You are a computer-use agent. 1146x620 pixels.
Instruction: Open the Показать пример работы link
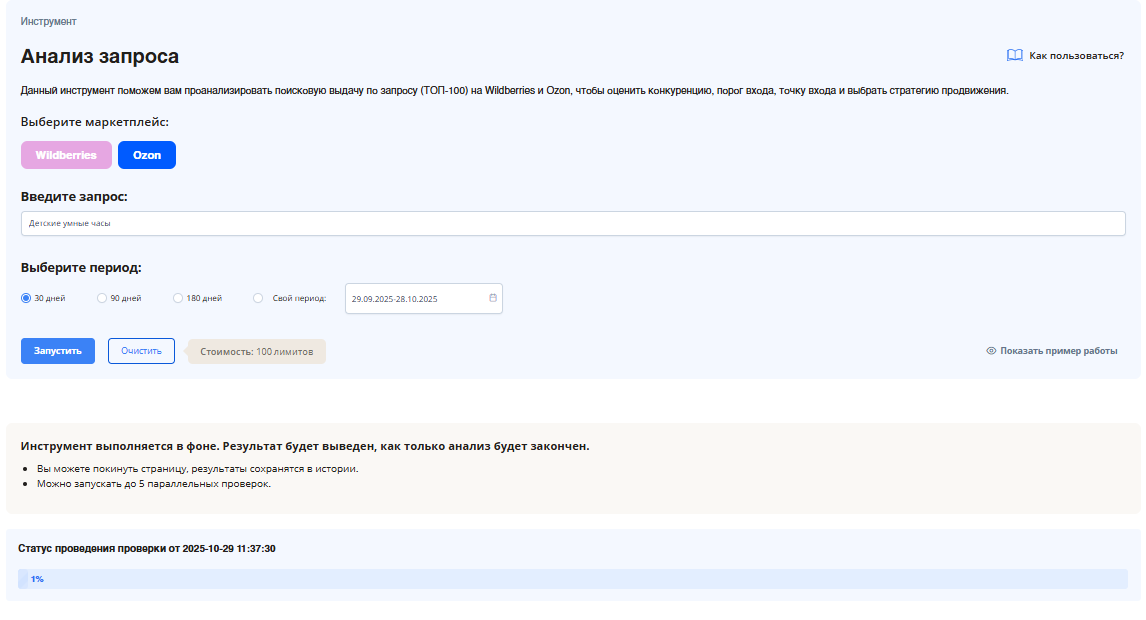[x=1058, y=351]
